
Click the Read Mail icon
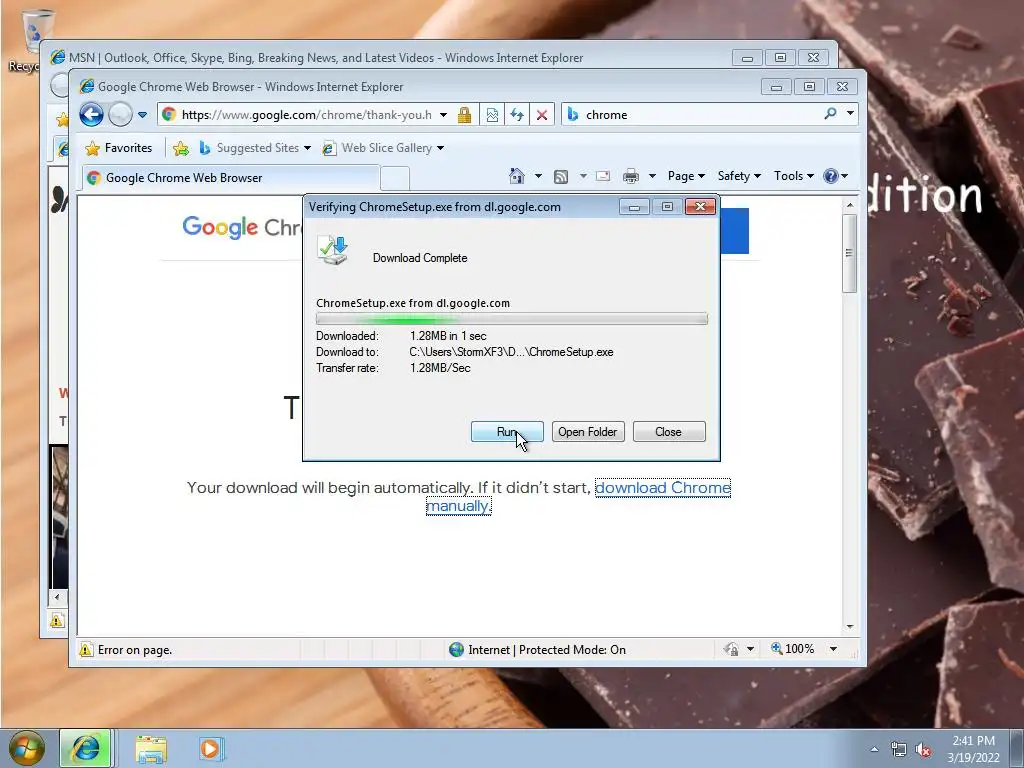pos(603,176)
